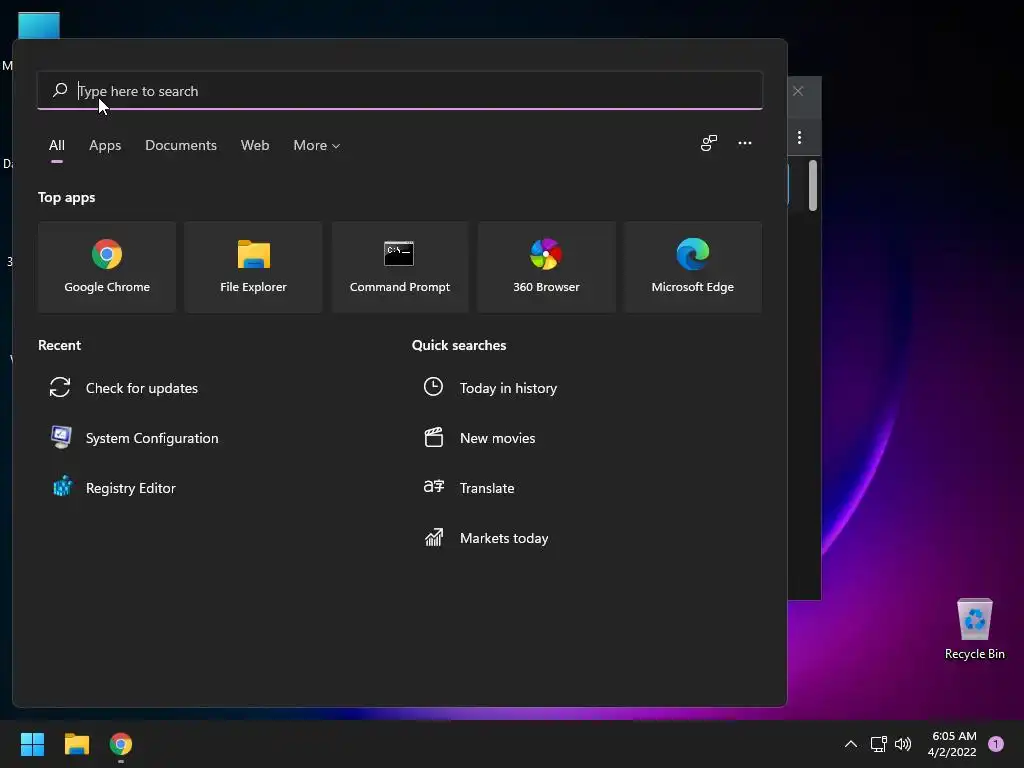This screenshot has width=1024, height=768.
Task: Switch to the Web tab
Action: pyautogui.click(x=255, y=145)
